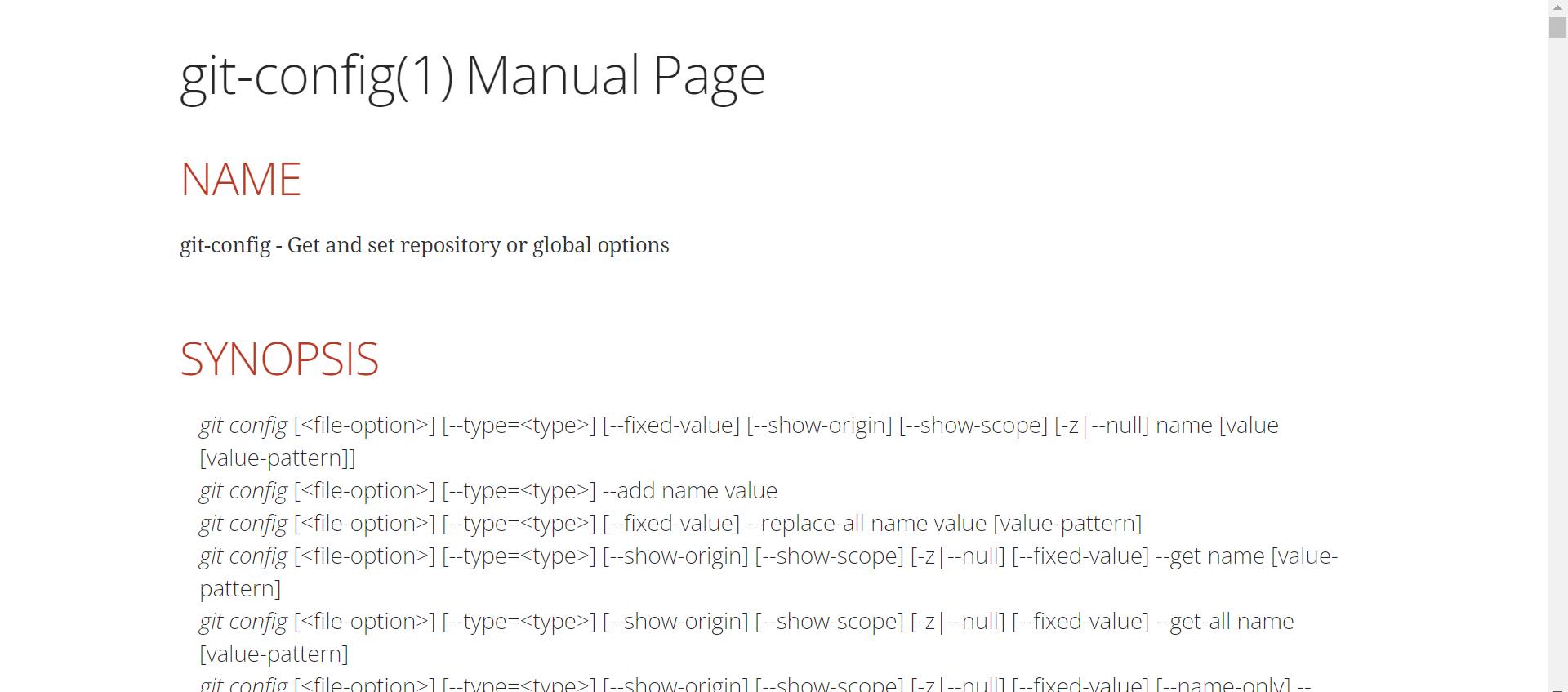
Task: Click the synopsis line containing "--replace-all name value"
Action: point(670,523)
